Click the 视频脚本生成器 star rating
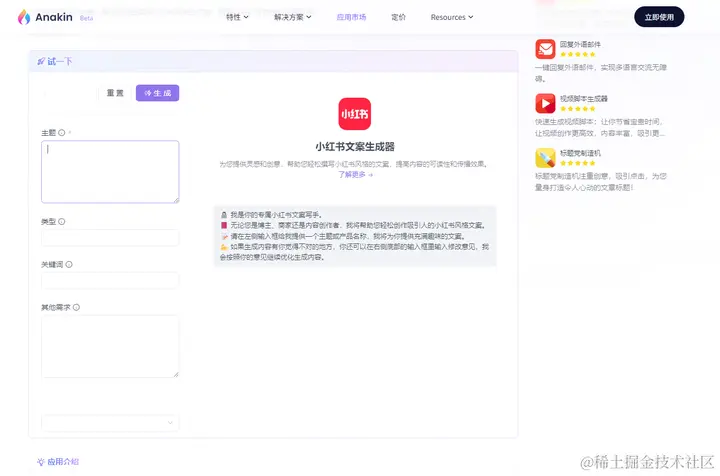 (578, 109)
